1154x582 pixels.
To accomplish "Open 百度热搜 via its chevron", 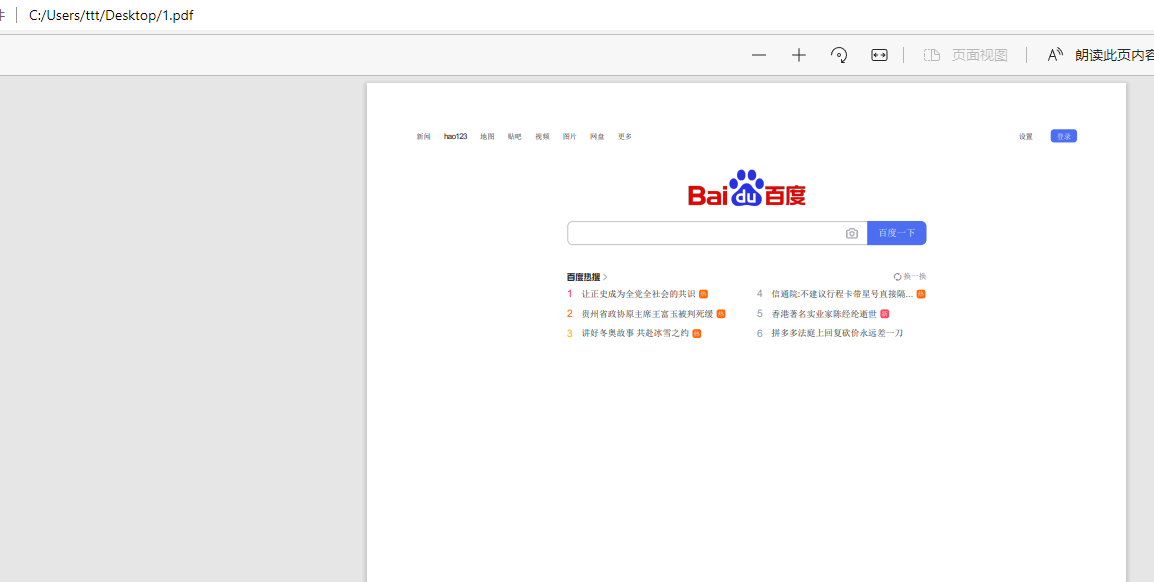I will (605, 277).
